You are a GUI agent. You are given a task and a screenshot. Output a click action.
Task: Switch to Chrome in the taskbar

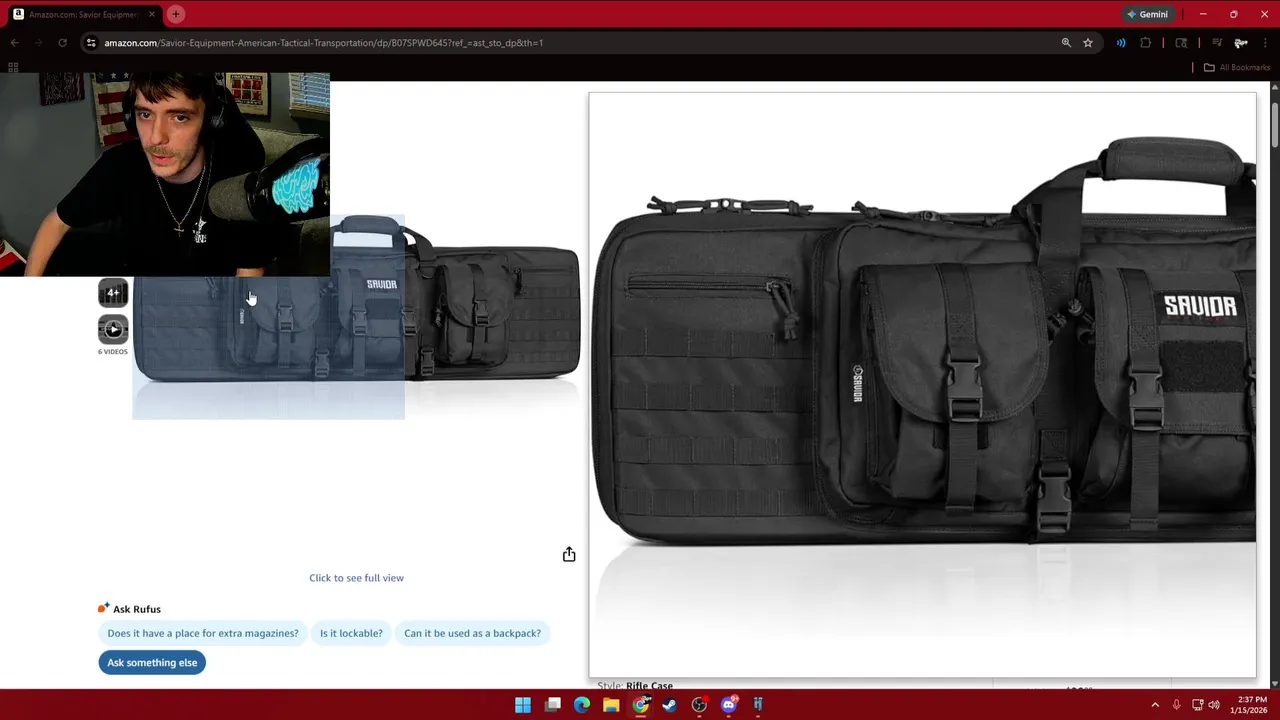point(640,705)
